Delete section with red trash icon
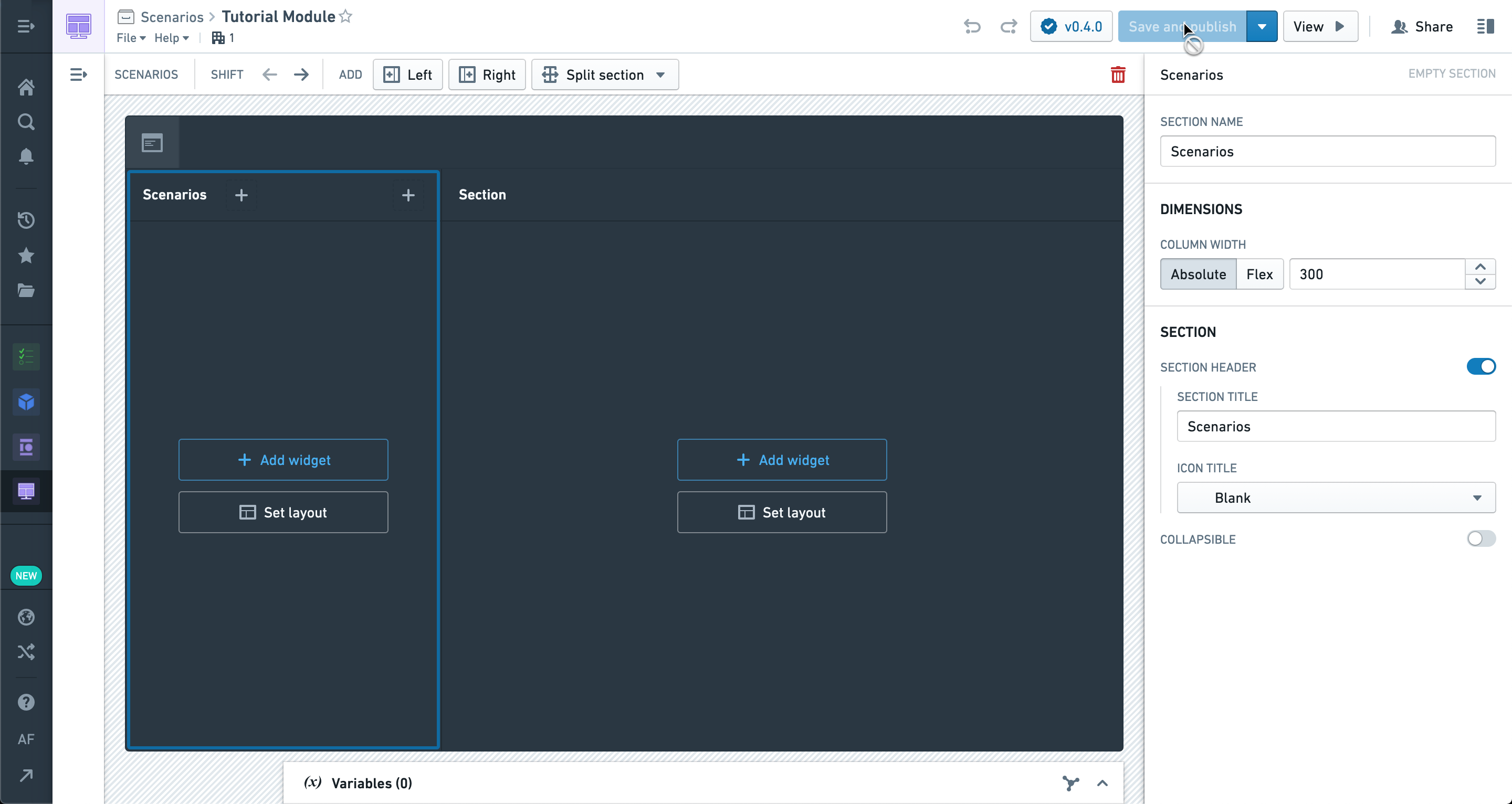This screenshot has width=1512, height=804. (x=1118, y=75)
